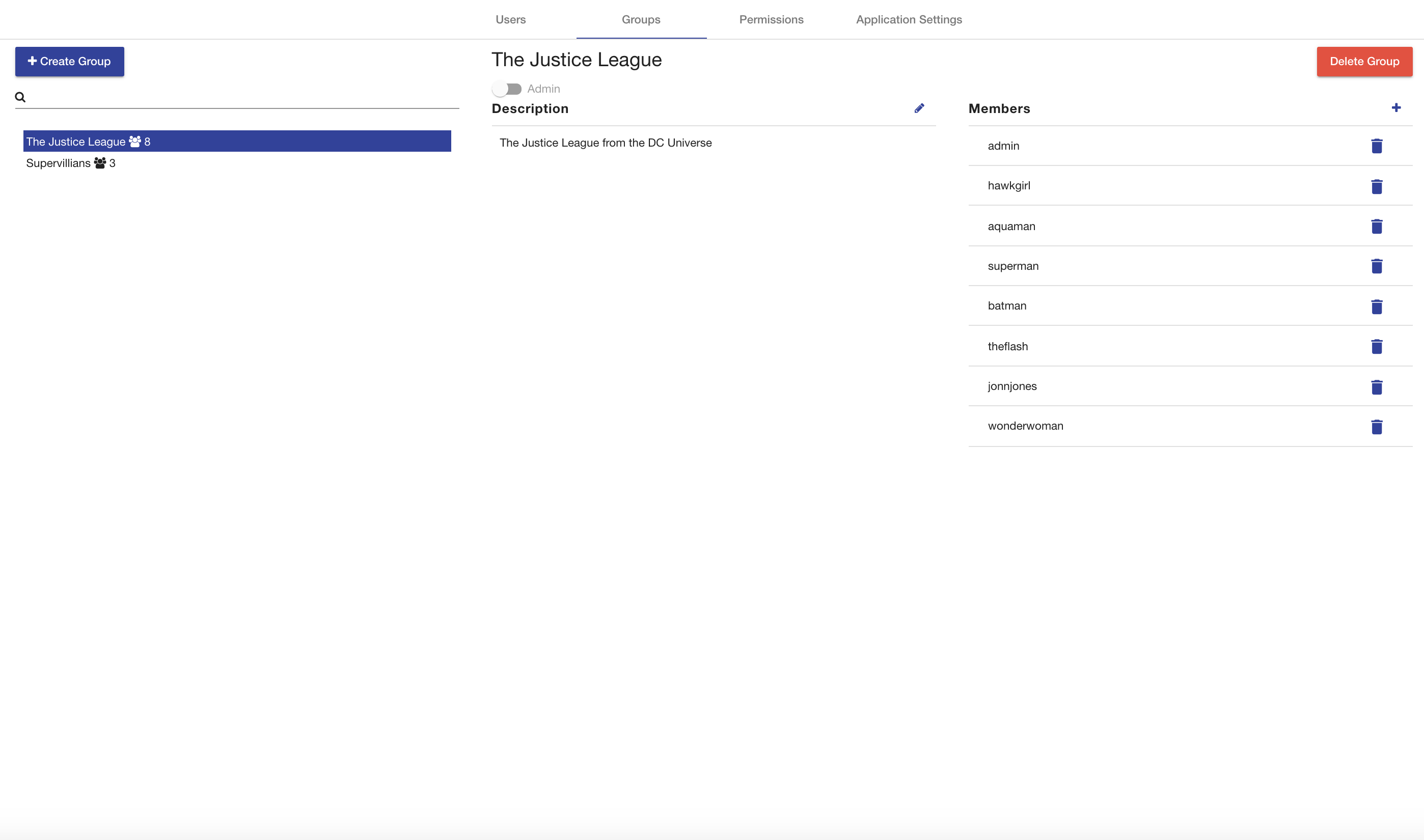1424x840 pixels.
Task: Remove aquaman using its trash icon
Action: click(x=1377, y=227)
